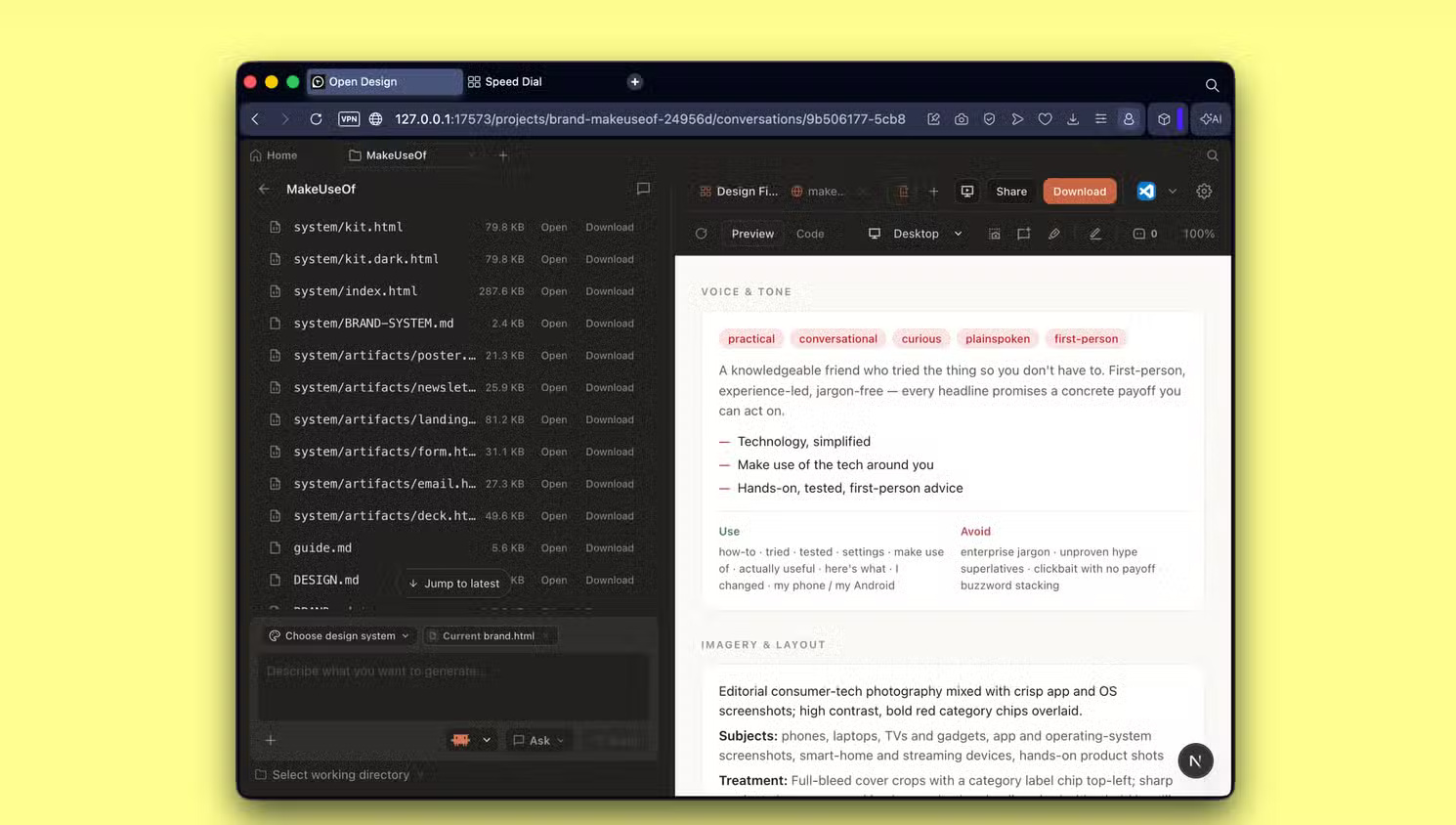Image resolution: width=1456 pixels, height=825 pixels.
Task: Click the orange Download button
Action: [x=1080, y=192]
